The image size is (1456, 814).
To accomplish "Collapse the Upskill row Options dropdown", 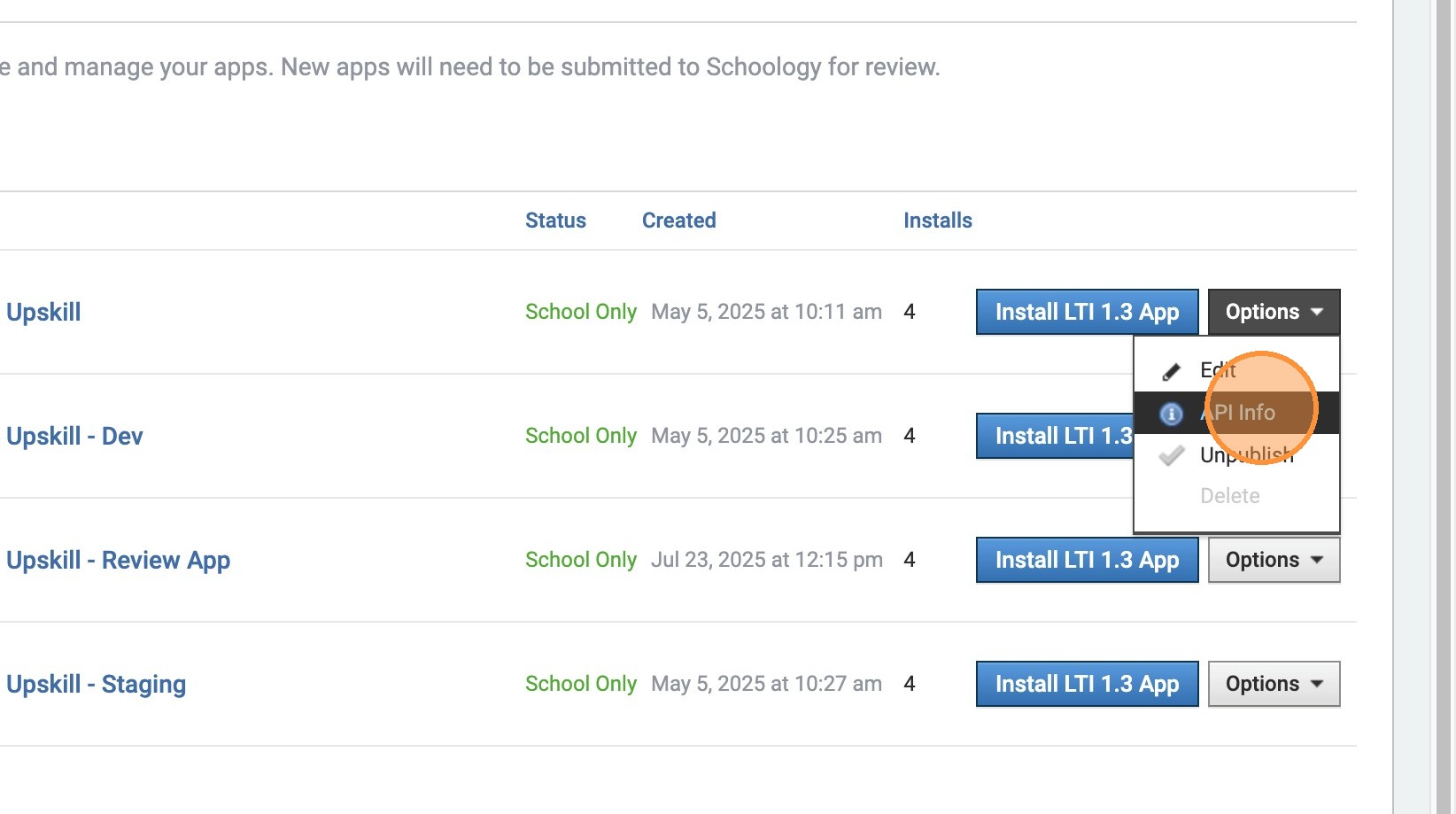I will click(1274, 312).
